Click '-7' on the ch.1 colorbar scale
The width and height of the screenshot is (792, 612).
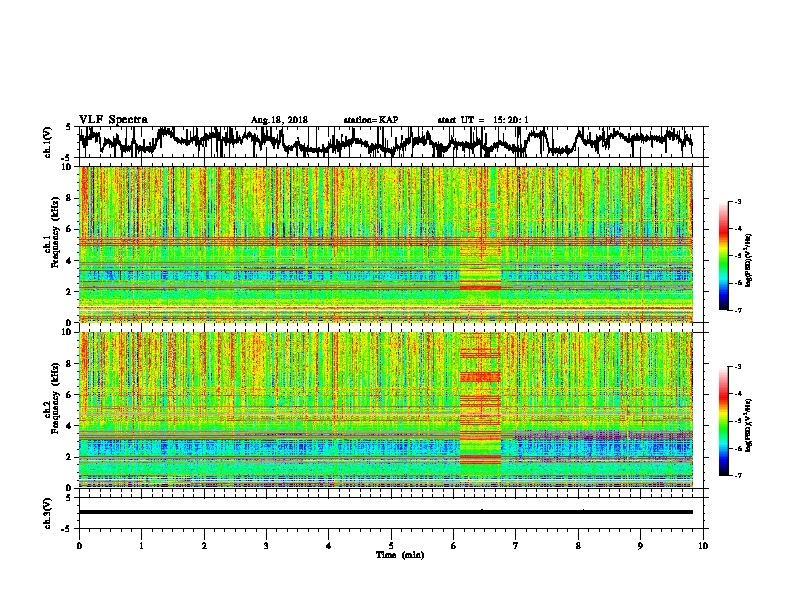[x=737, y=310]
